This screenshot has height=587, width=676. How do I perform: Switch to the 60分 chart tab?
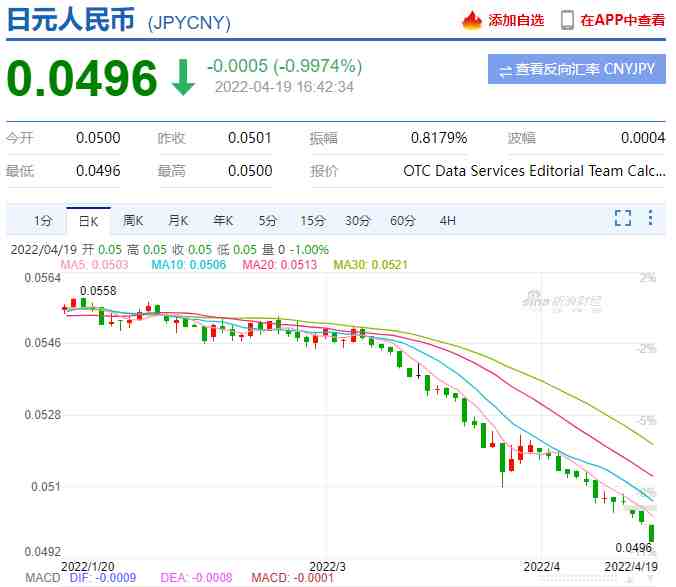(x=403, y=221)
